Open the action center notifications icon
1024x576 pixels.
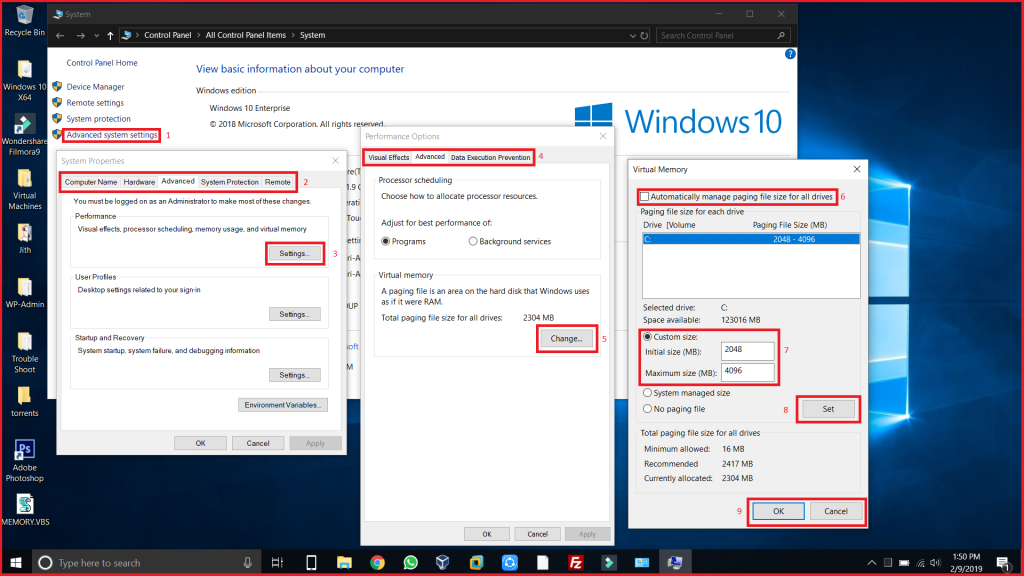[x=1003, y=562]
